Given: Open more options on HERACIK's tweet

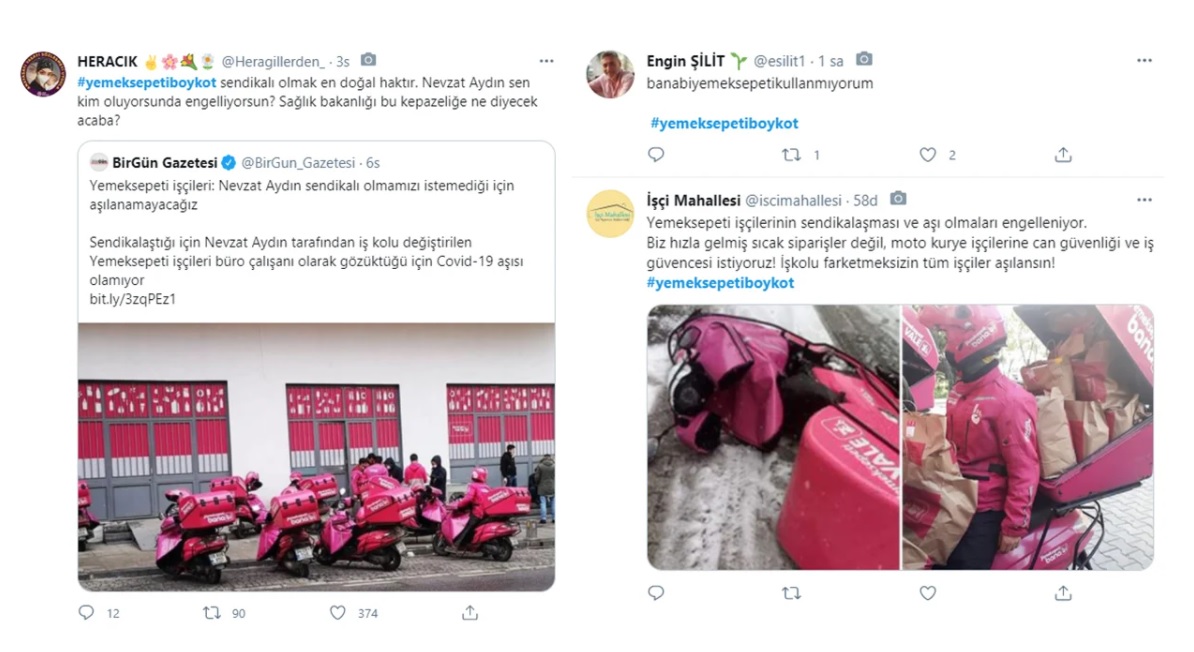Looking at the screenshot, I should tap(546, 61).
